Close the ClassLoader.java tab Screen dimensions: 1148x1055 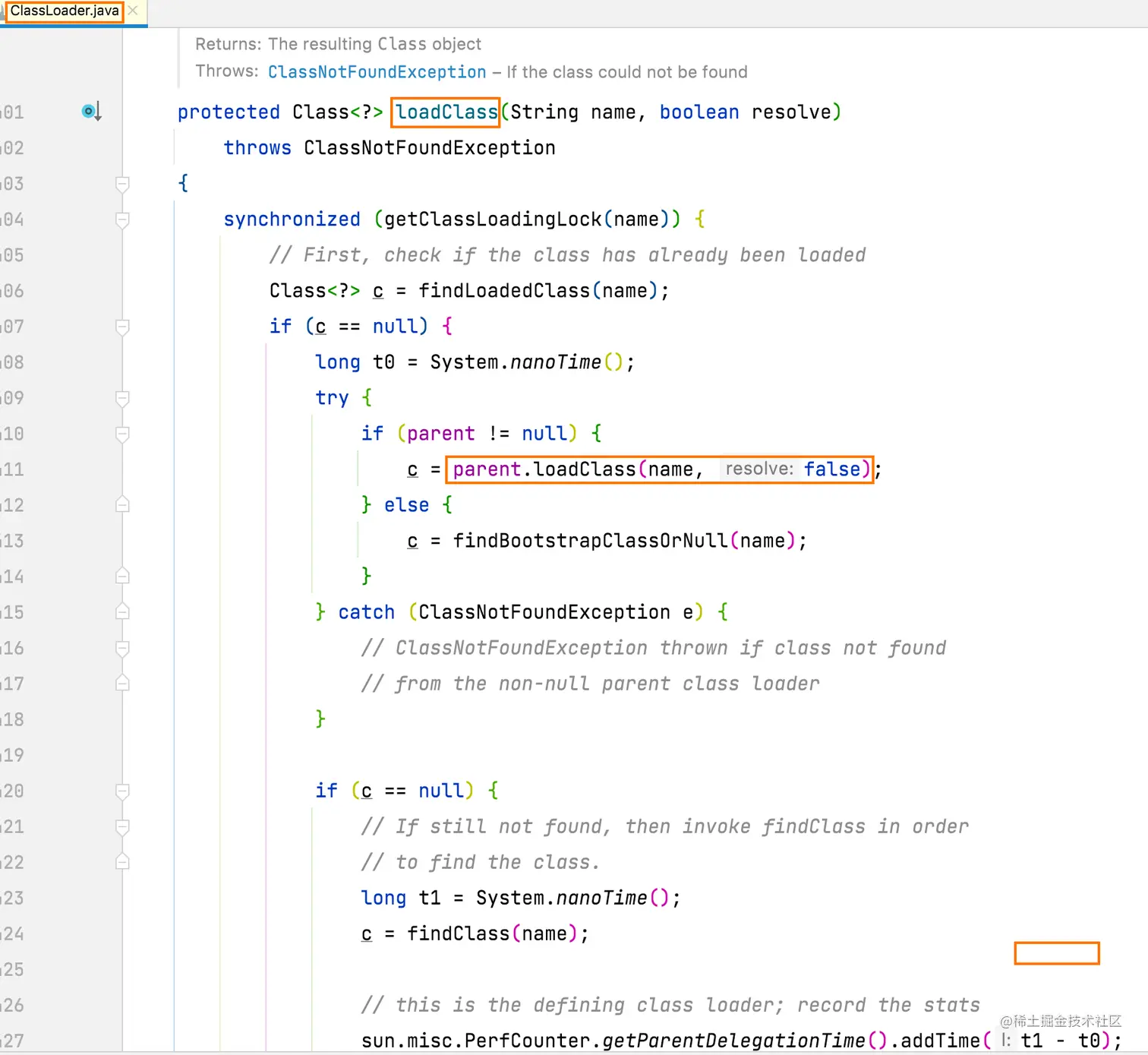point(133,11)
